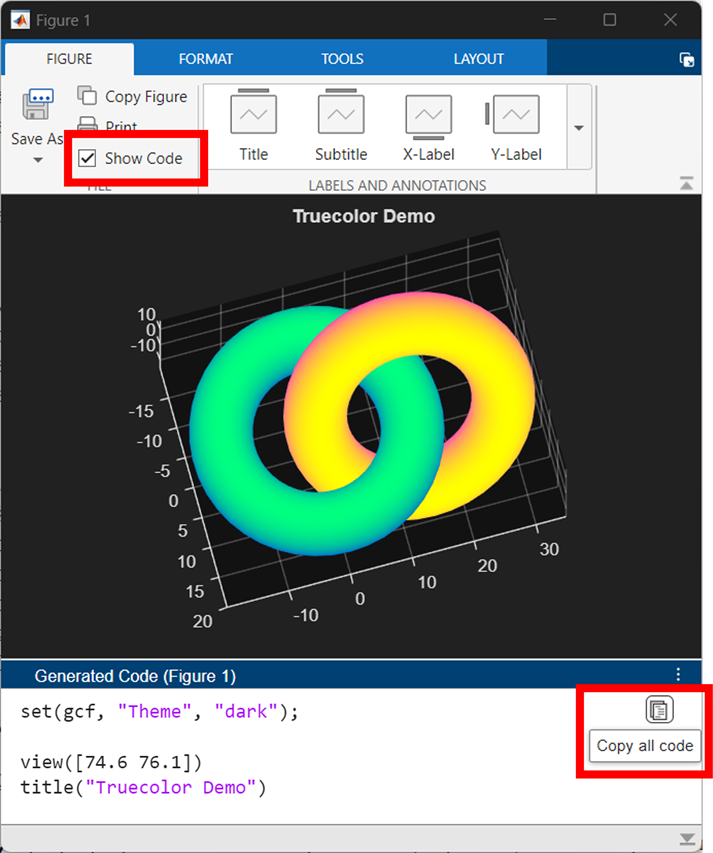Add a Y-Label to the axes
Screen dimensions: 713x853
[x=515, y=115]
